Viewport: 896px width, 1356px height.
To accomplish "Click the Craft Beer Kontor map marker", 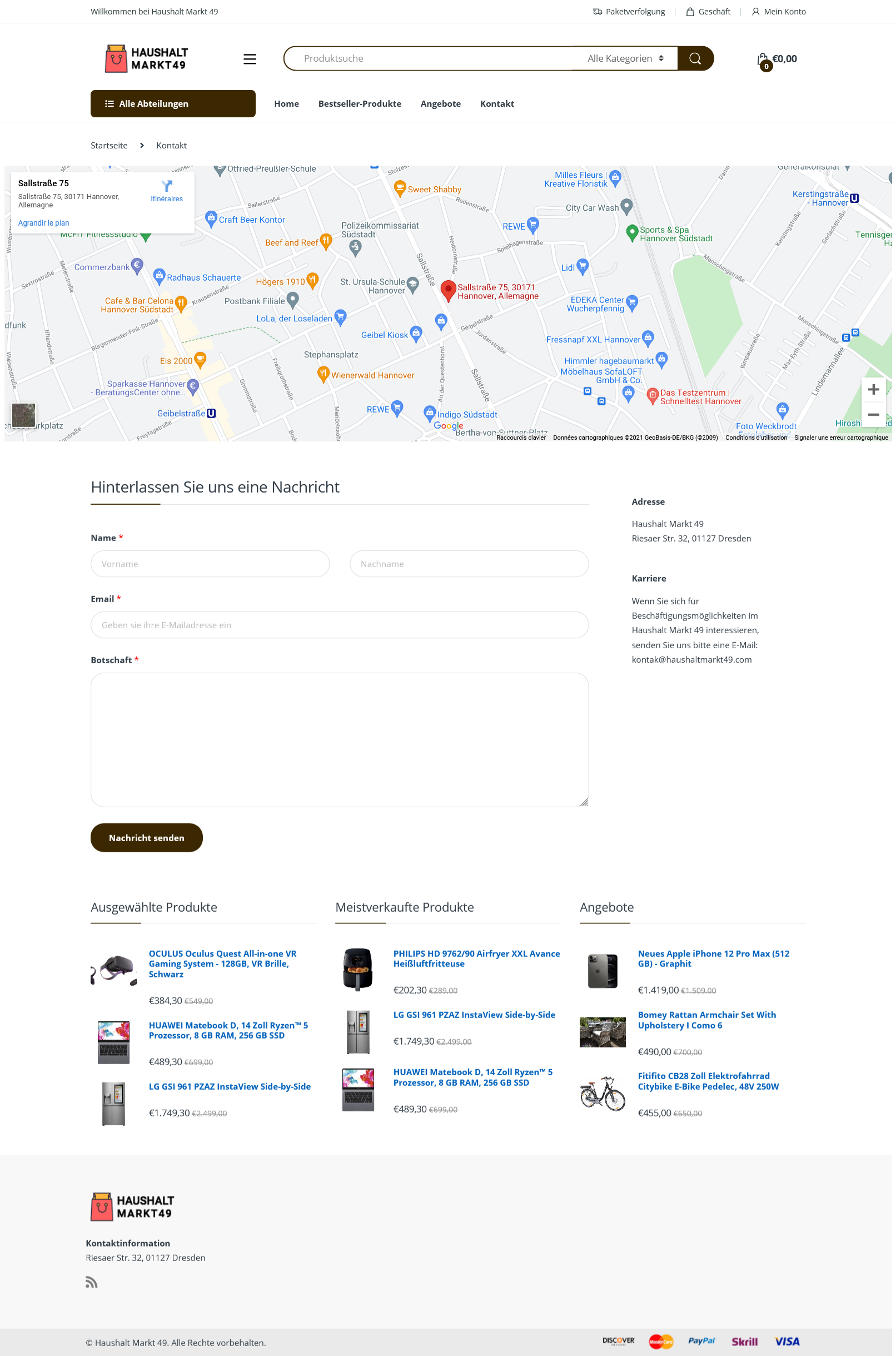I will click(211, 218).
